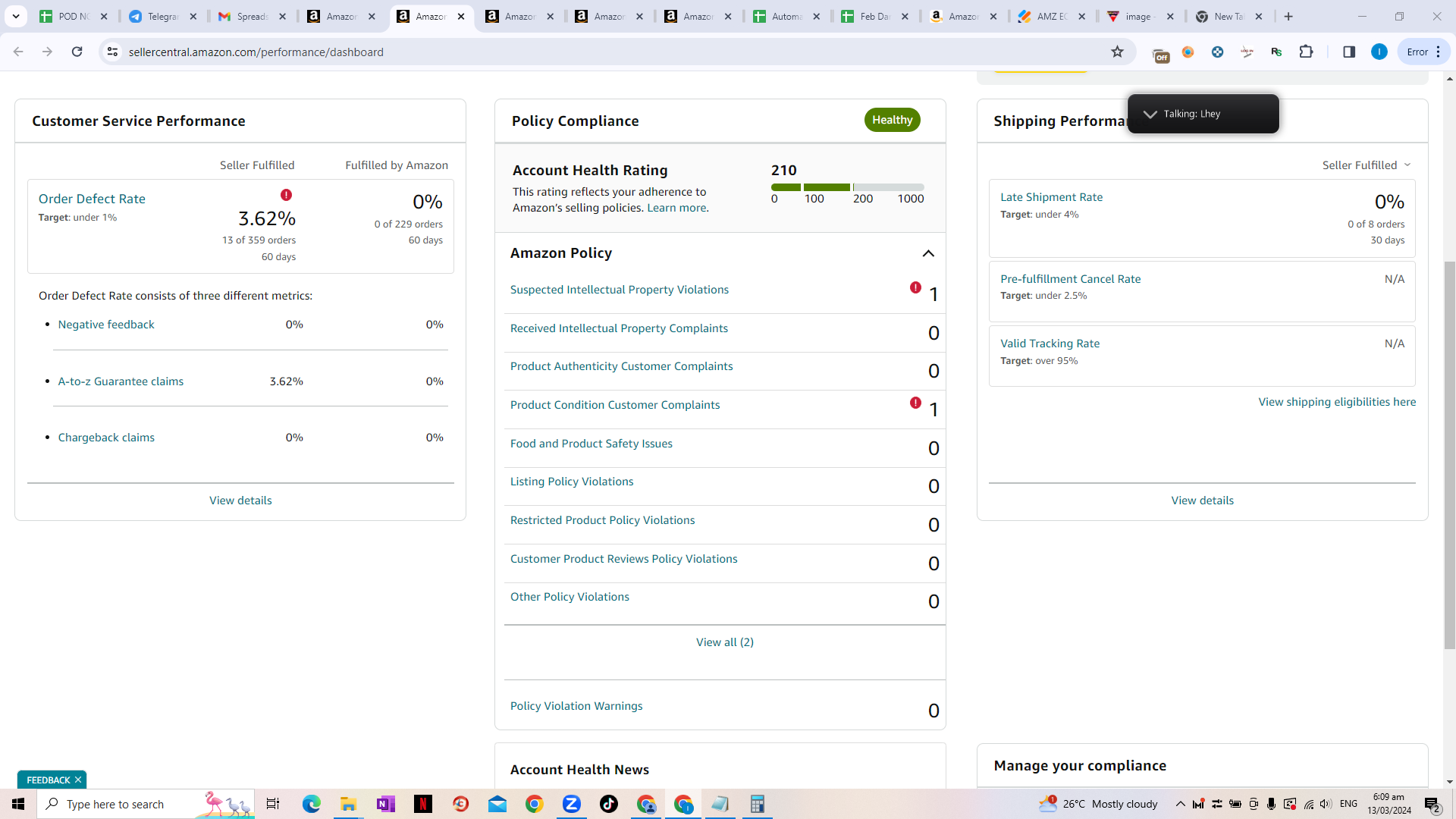Open a new browser tab
Viewport: 1456px width, 819px height.
click(1288, 16)
